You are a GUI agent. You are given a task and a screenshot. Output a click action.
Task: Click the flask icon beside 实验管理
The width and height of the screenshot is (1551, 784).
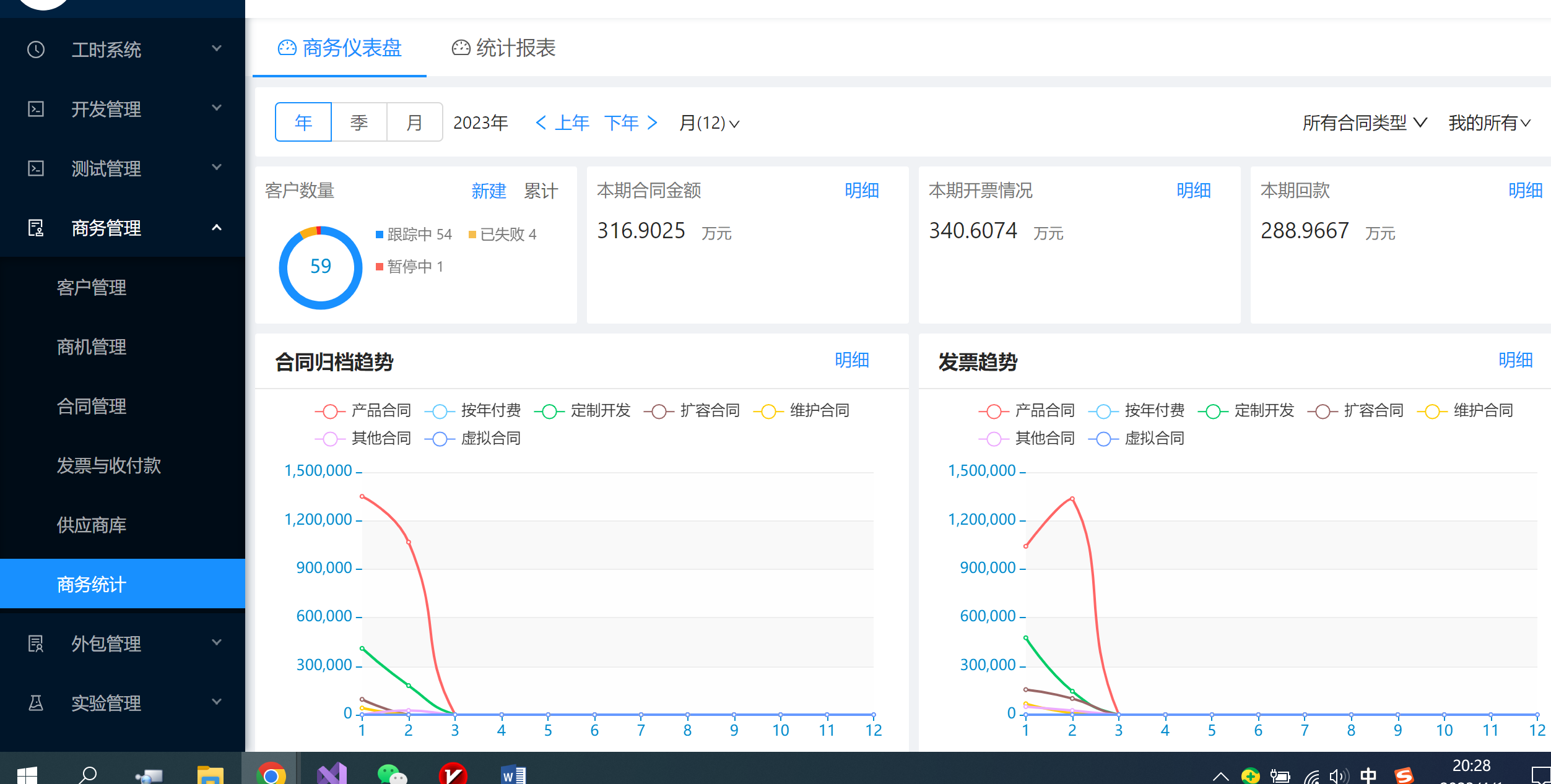pos(36,703)
